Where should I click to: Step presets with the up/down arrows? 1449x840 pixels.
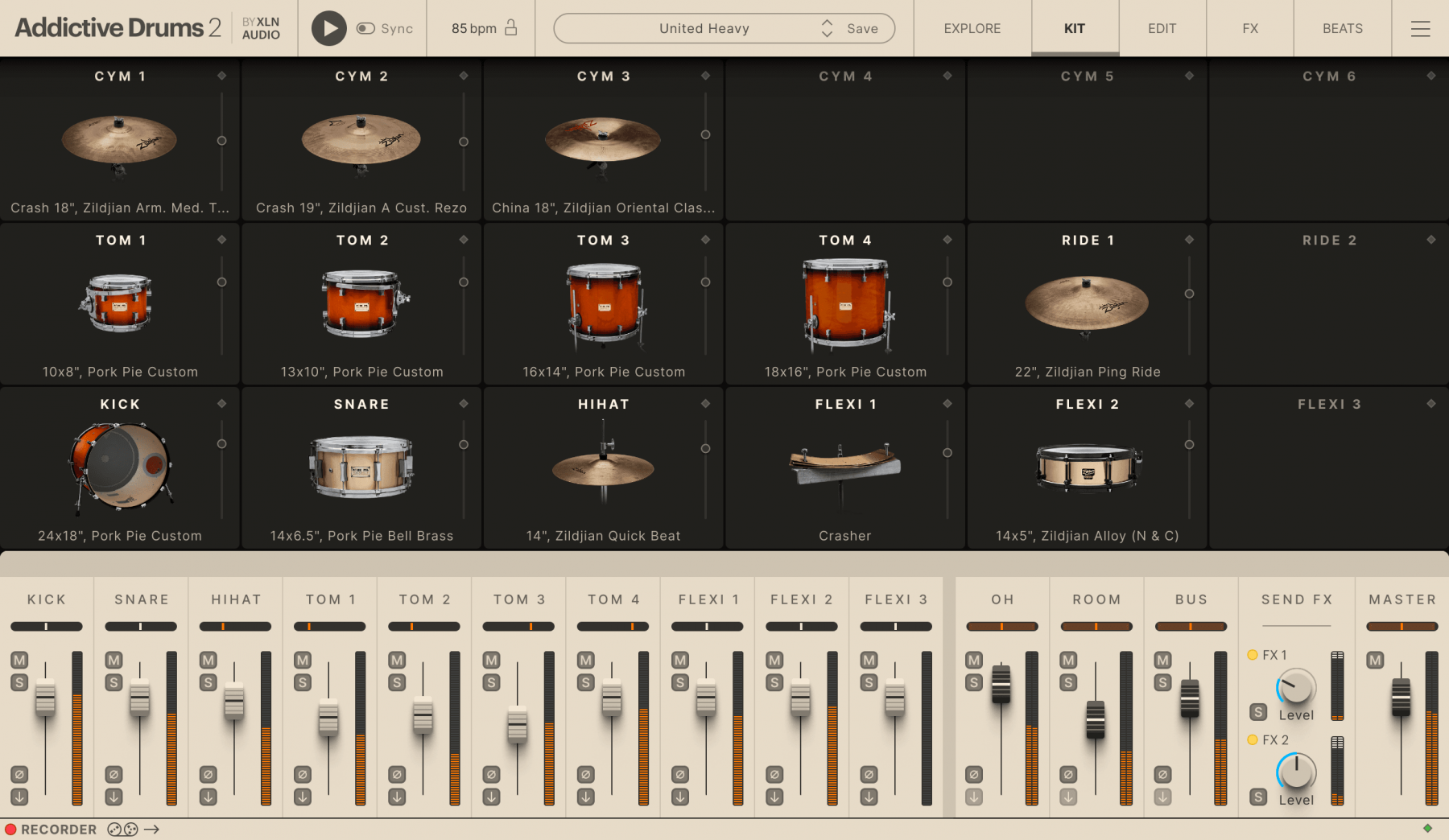click(827, 28)
